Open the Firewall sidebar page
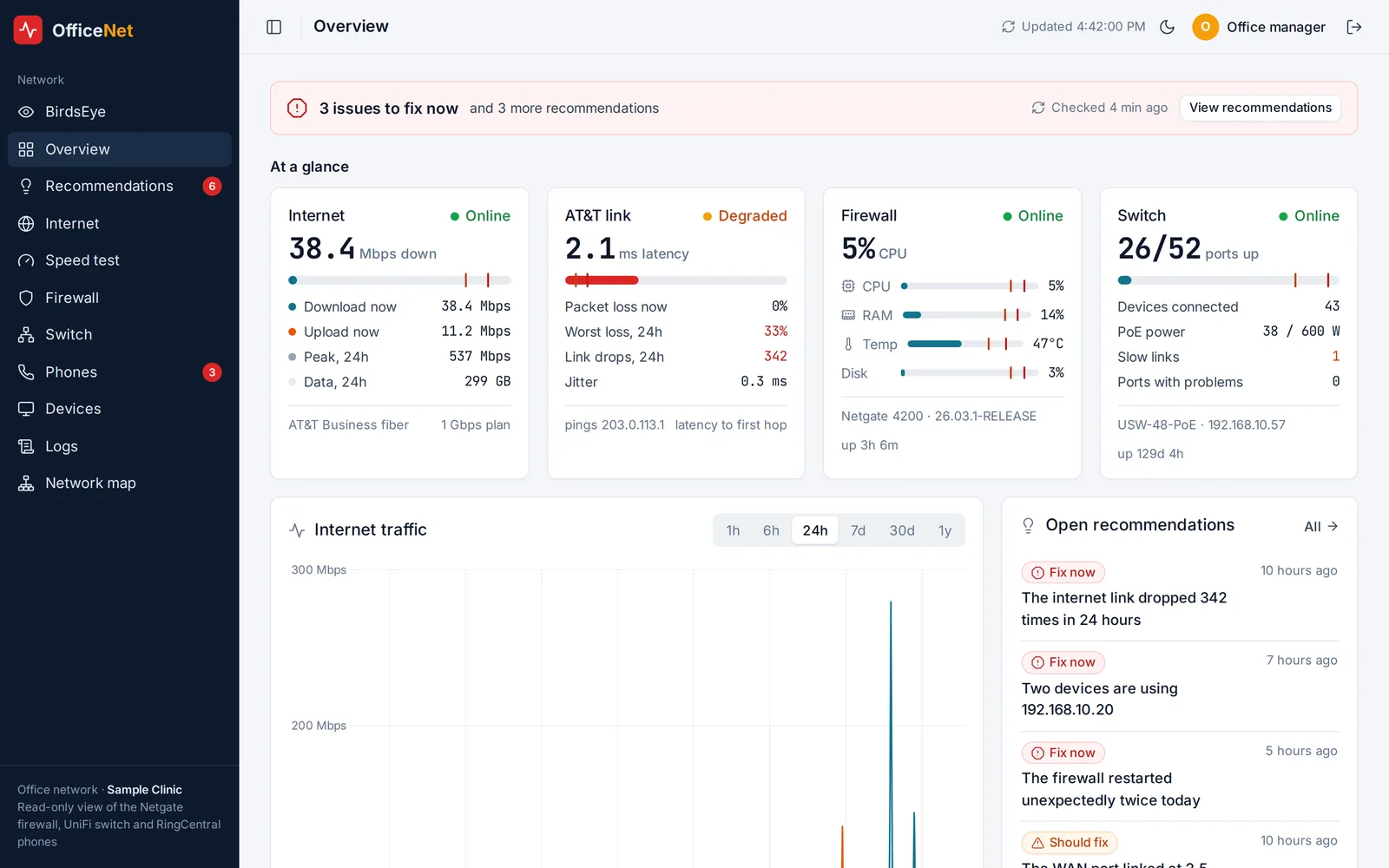This screenshot has width=1389, height=868. point(120,298)
